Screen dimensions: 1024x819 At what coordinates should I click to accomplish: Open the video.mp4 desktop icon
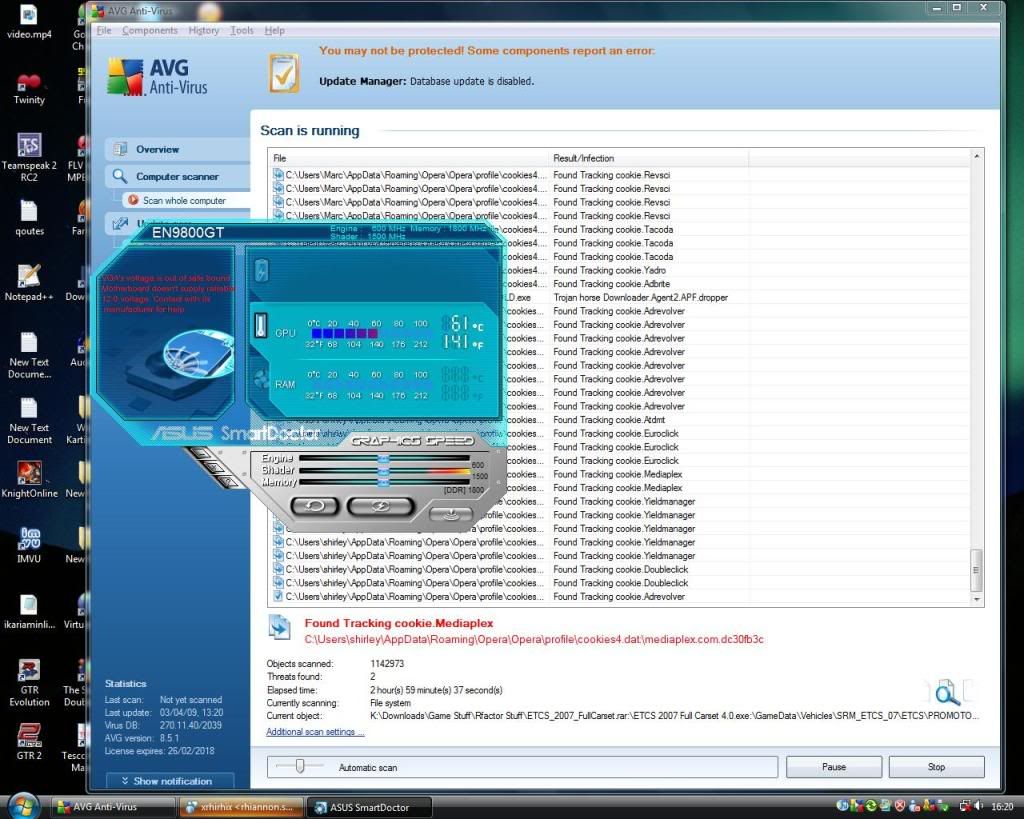29,21
